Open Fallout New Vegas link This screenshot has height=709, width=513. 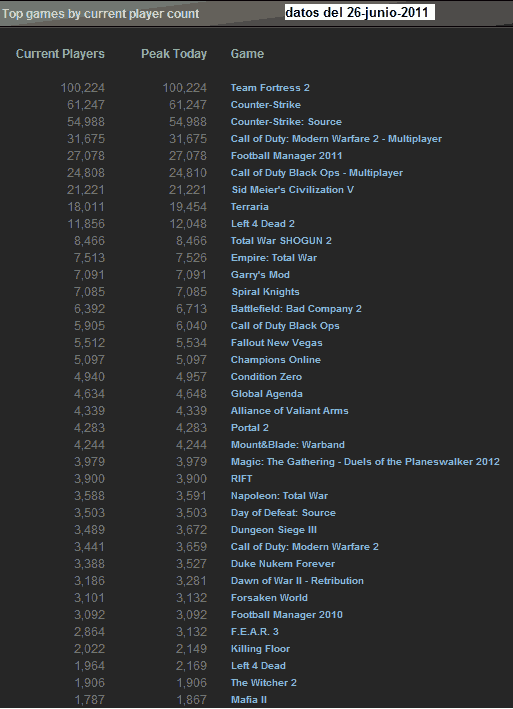[x=277, y=343]
